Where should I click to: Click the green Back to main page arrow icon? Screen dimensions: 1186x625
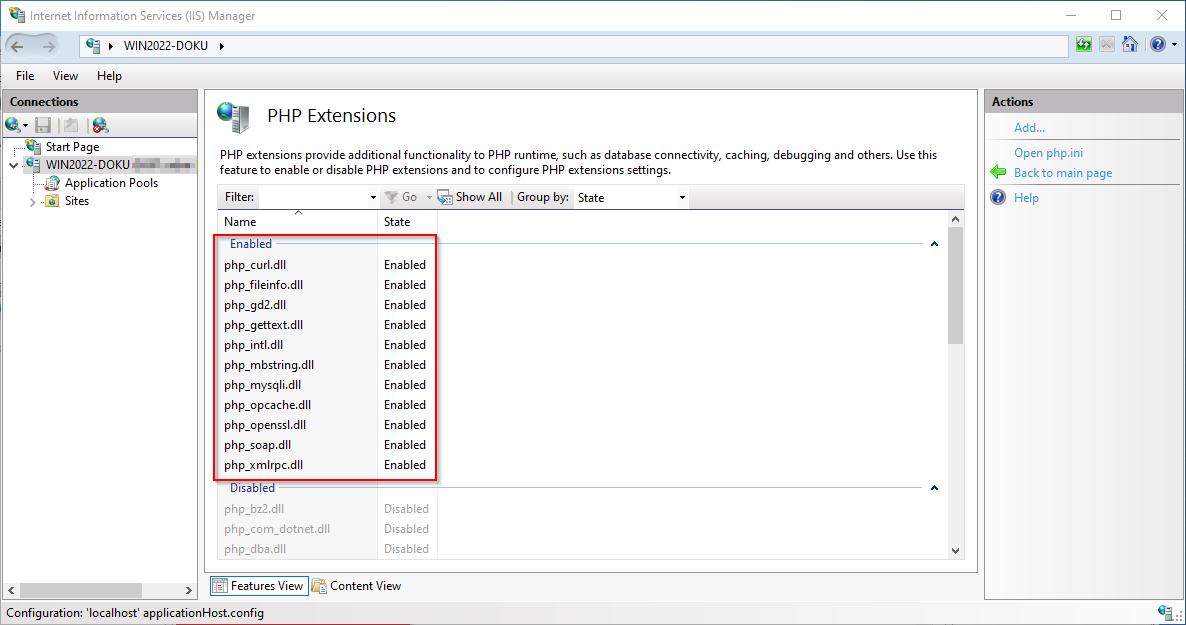[x=998, y=173]
